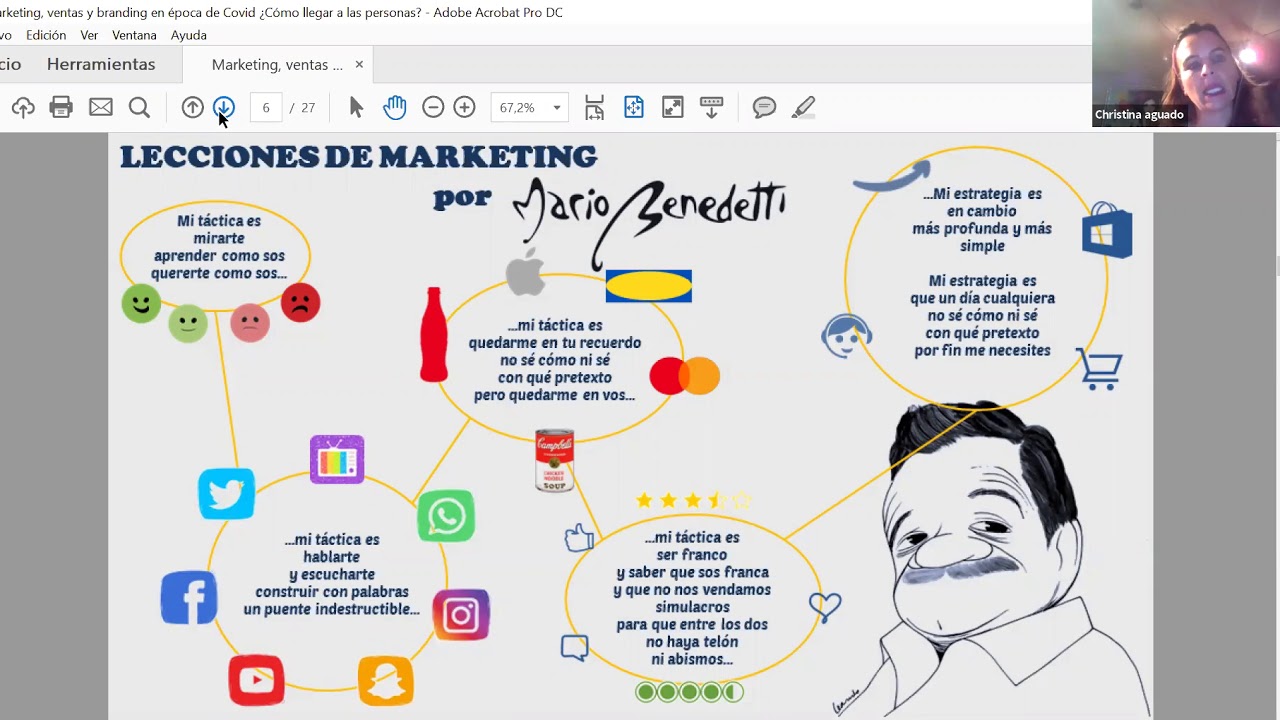Click the green happy face emoji
The width and height of the screenshot is (1280, 720).
(x=141, y=303)
